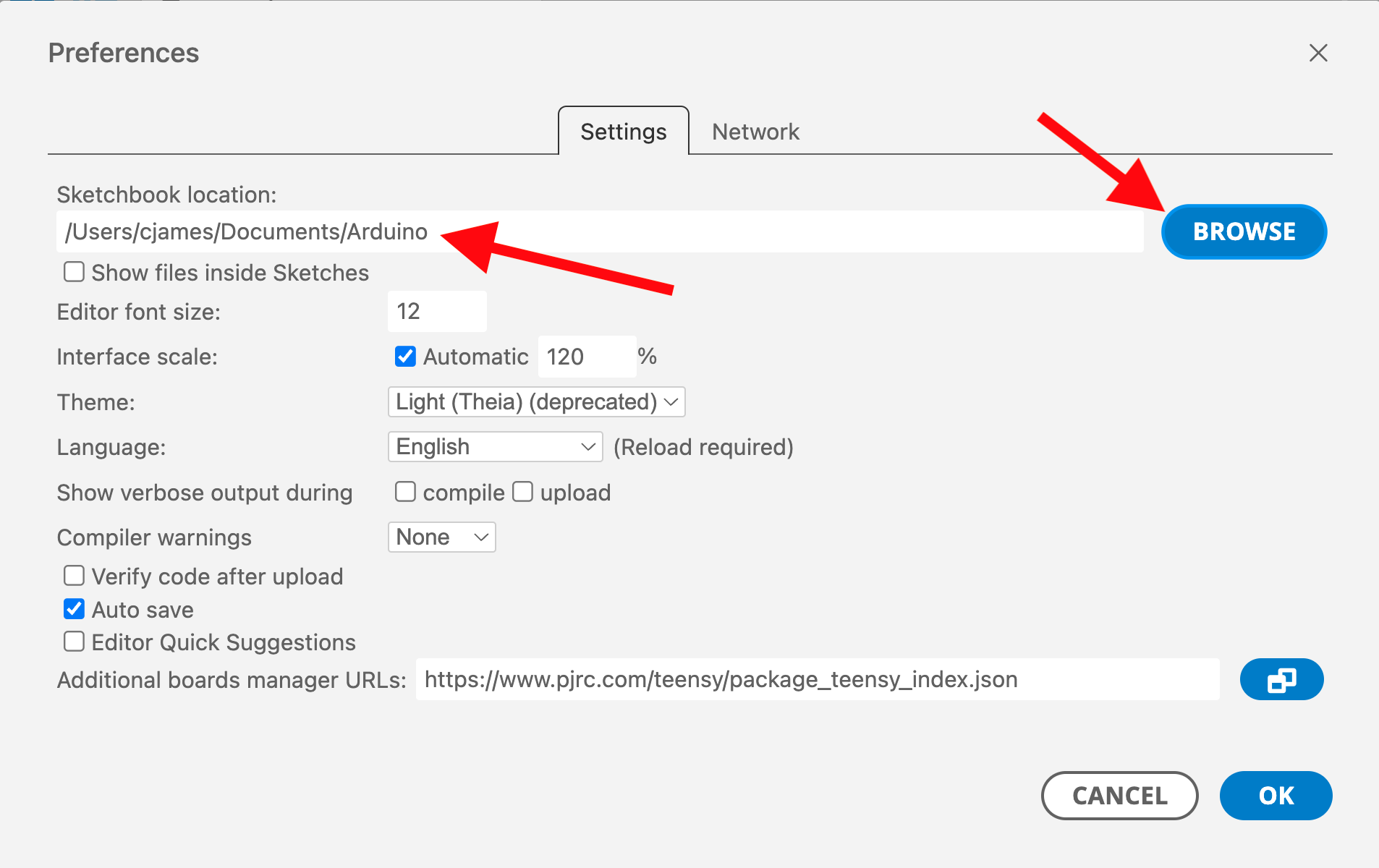Image resolution: width=1379 pixels, height=868 pixels.
Task: Enable Show files inside Sketches
Action: click(x=74, y=273)
